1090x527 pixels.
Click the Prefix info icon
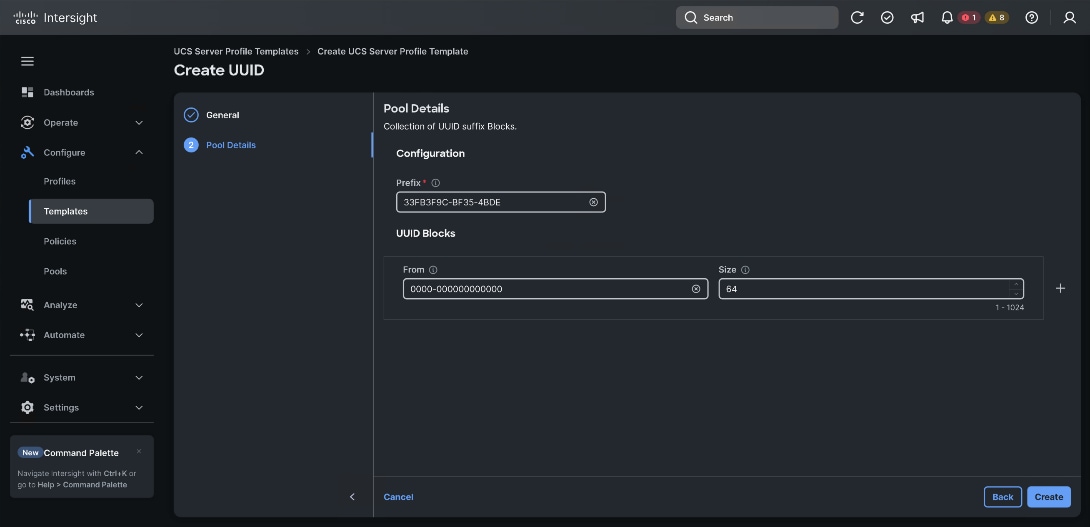tap(436, 183)
